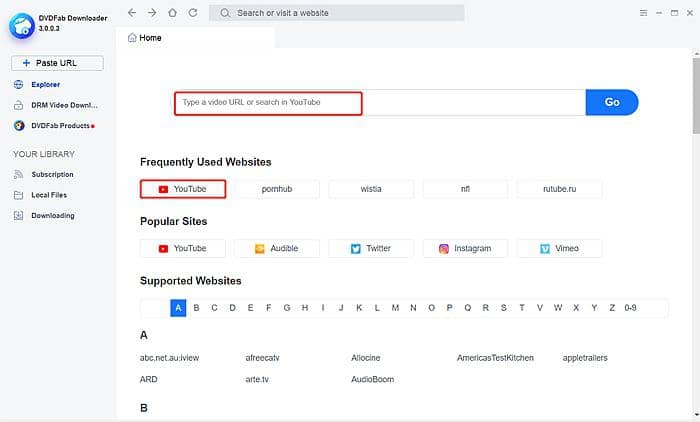Click the DVDFab Products icon
This screenshot has width=700, height=422.
19,125
